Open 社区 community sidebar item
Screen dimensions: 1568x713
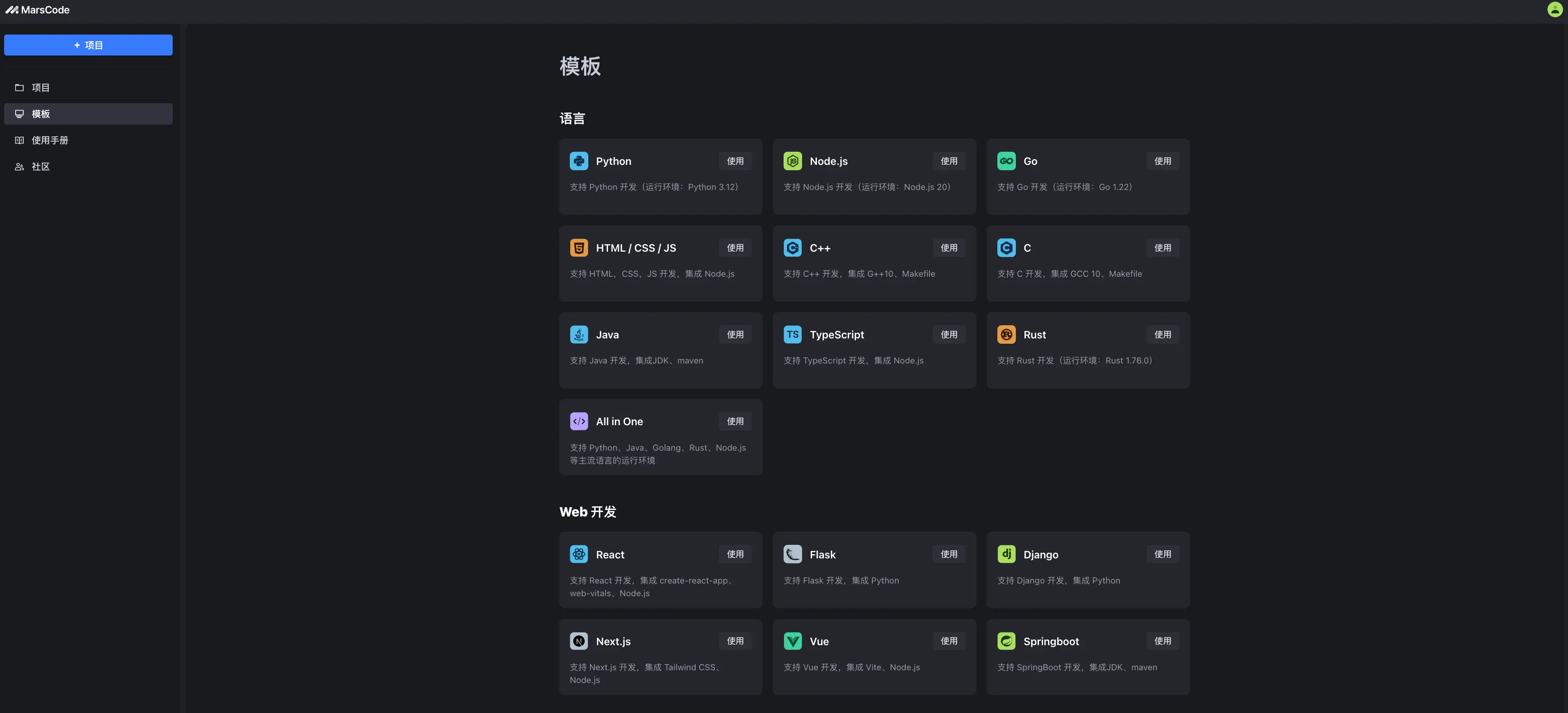point(41,167)
